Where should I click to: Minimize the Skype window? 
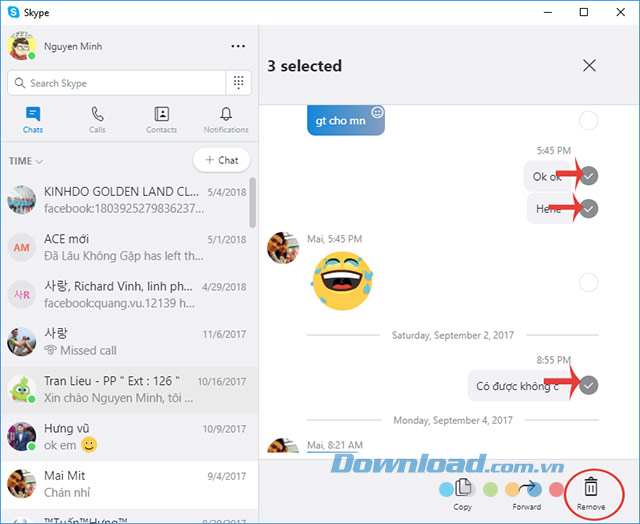coord(548,12)
